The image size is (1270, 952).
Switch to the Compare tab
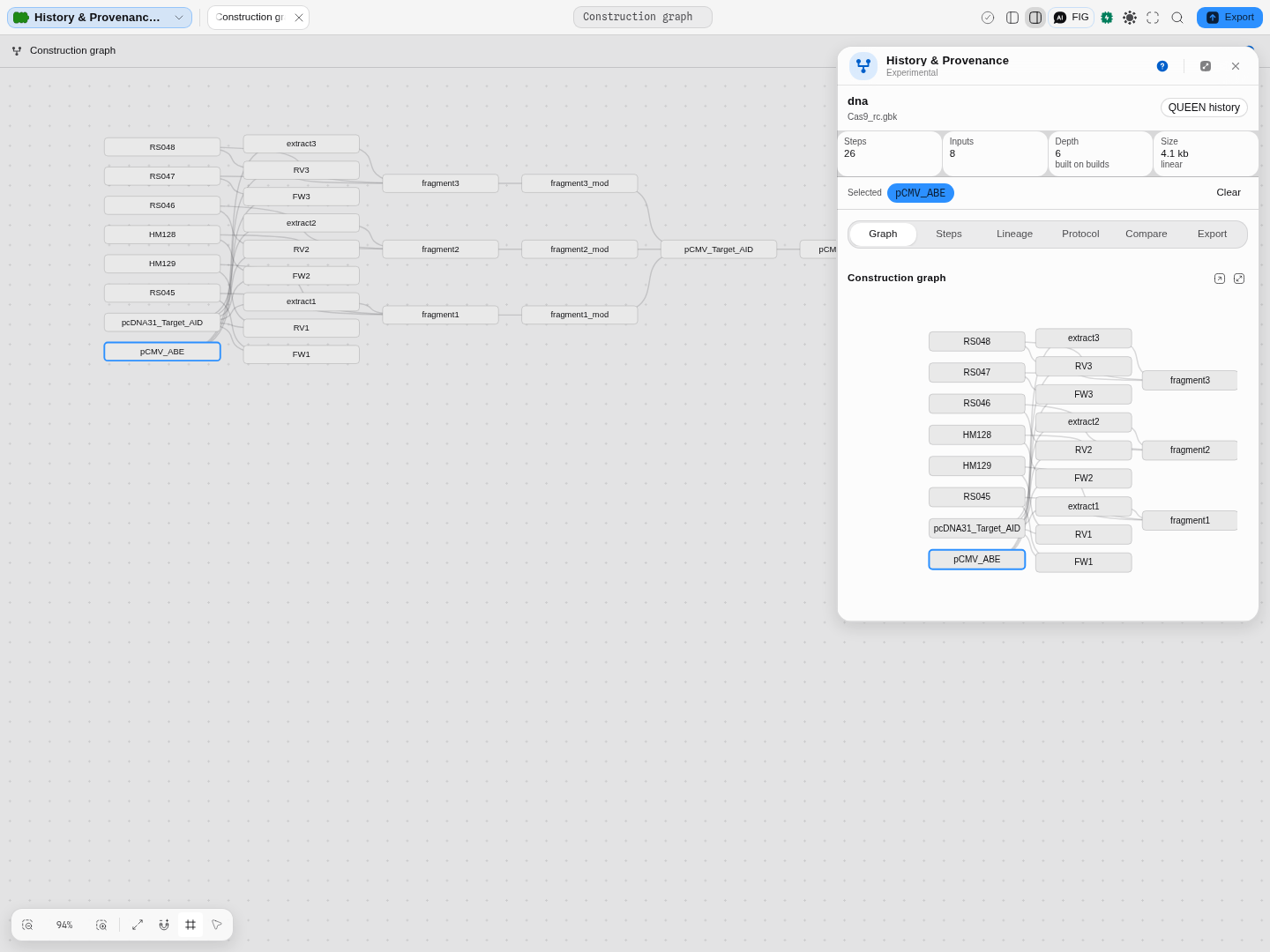pos(1147,234)
